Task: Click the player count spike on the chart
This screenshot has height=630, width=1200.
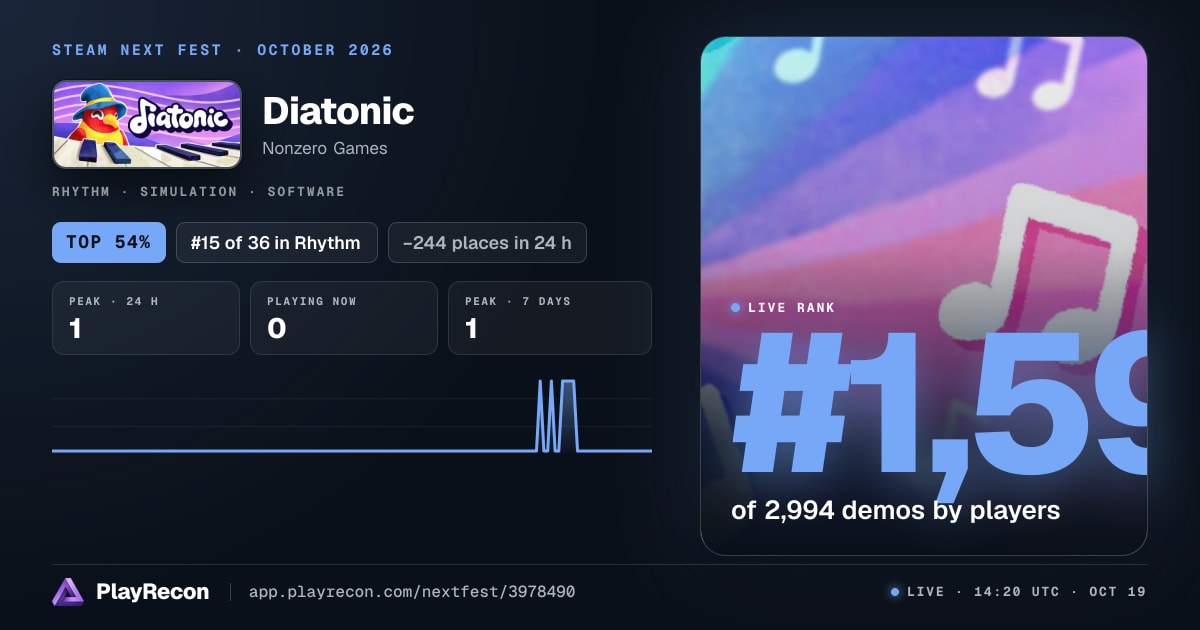Action: (x=557, y=415)
